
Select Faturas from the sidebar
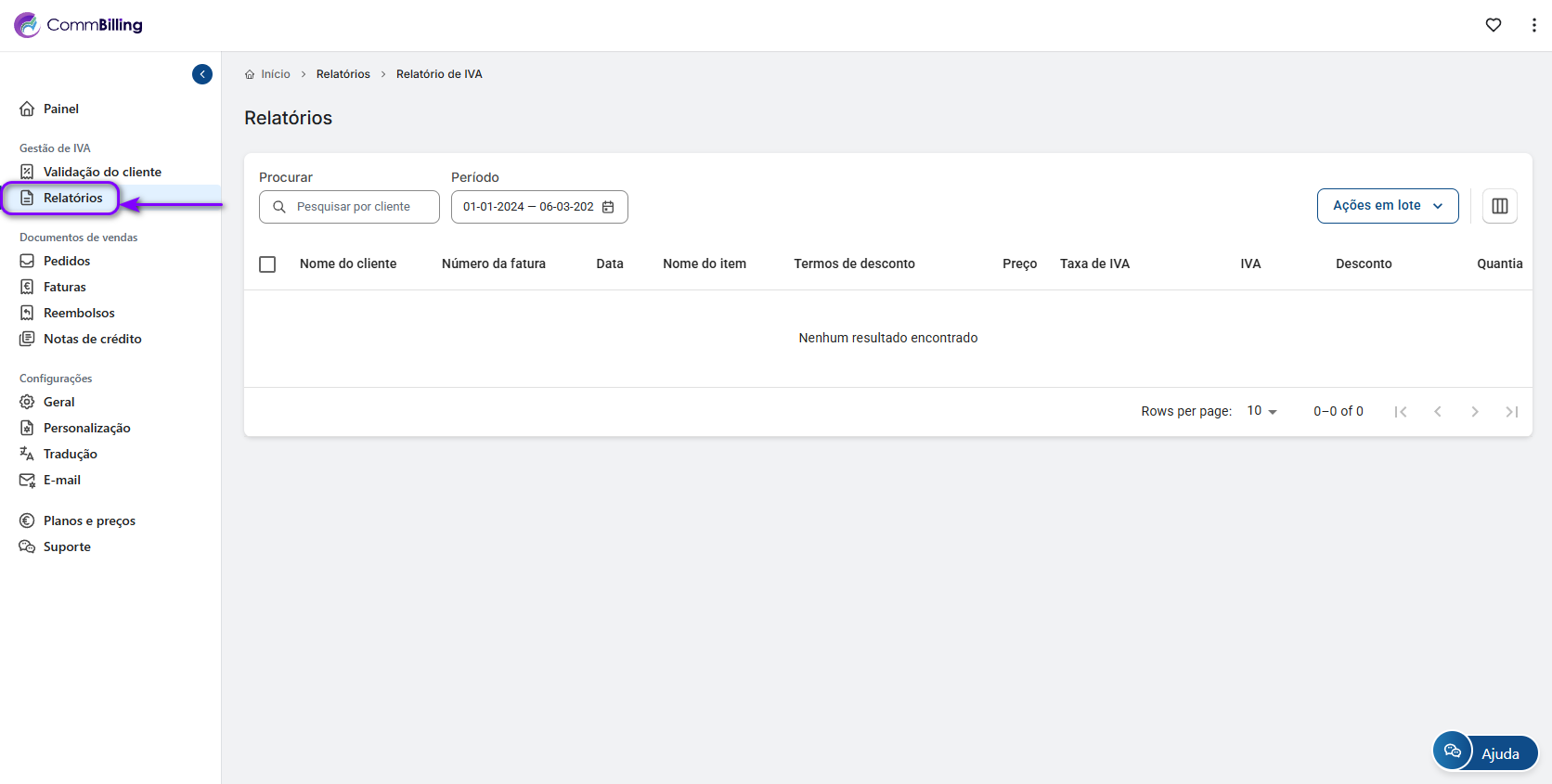tap(64, 287)
